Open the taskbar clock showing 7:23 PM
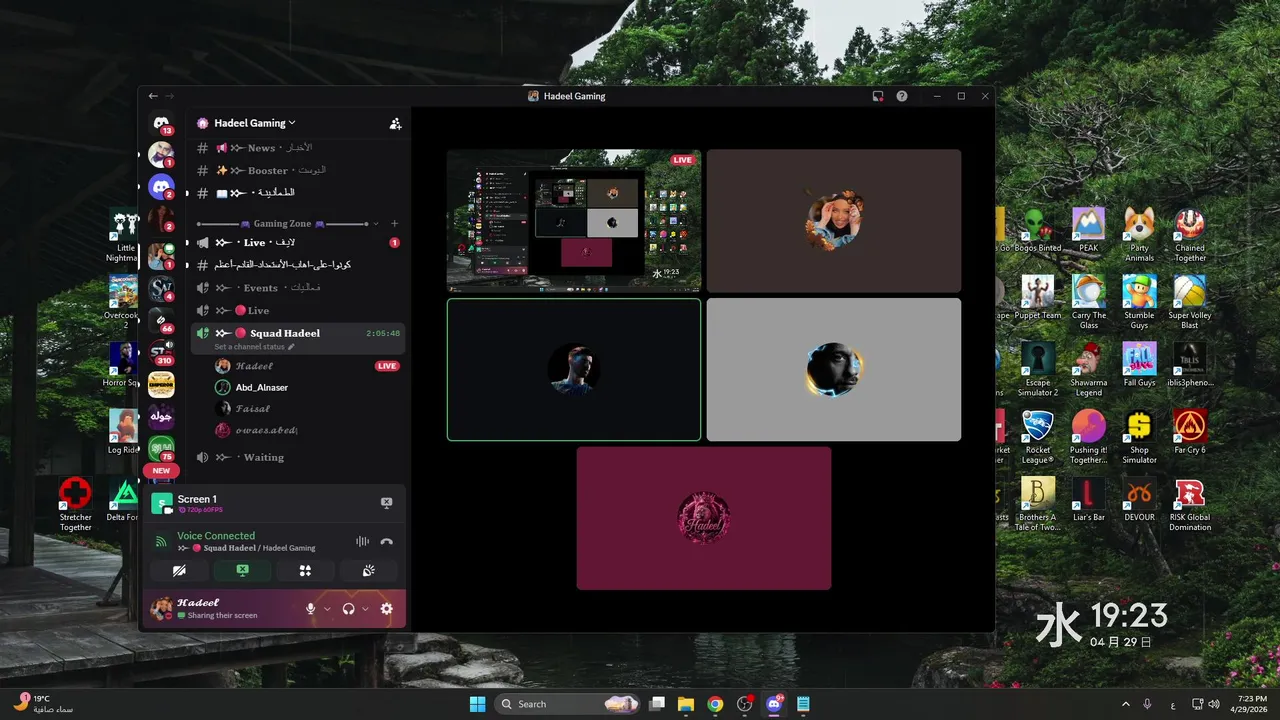The width and height of the screenshot is (1280, 720). click(1251, 704)
